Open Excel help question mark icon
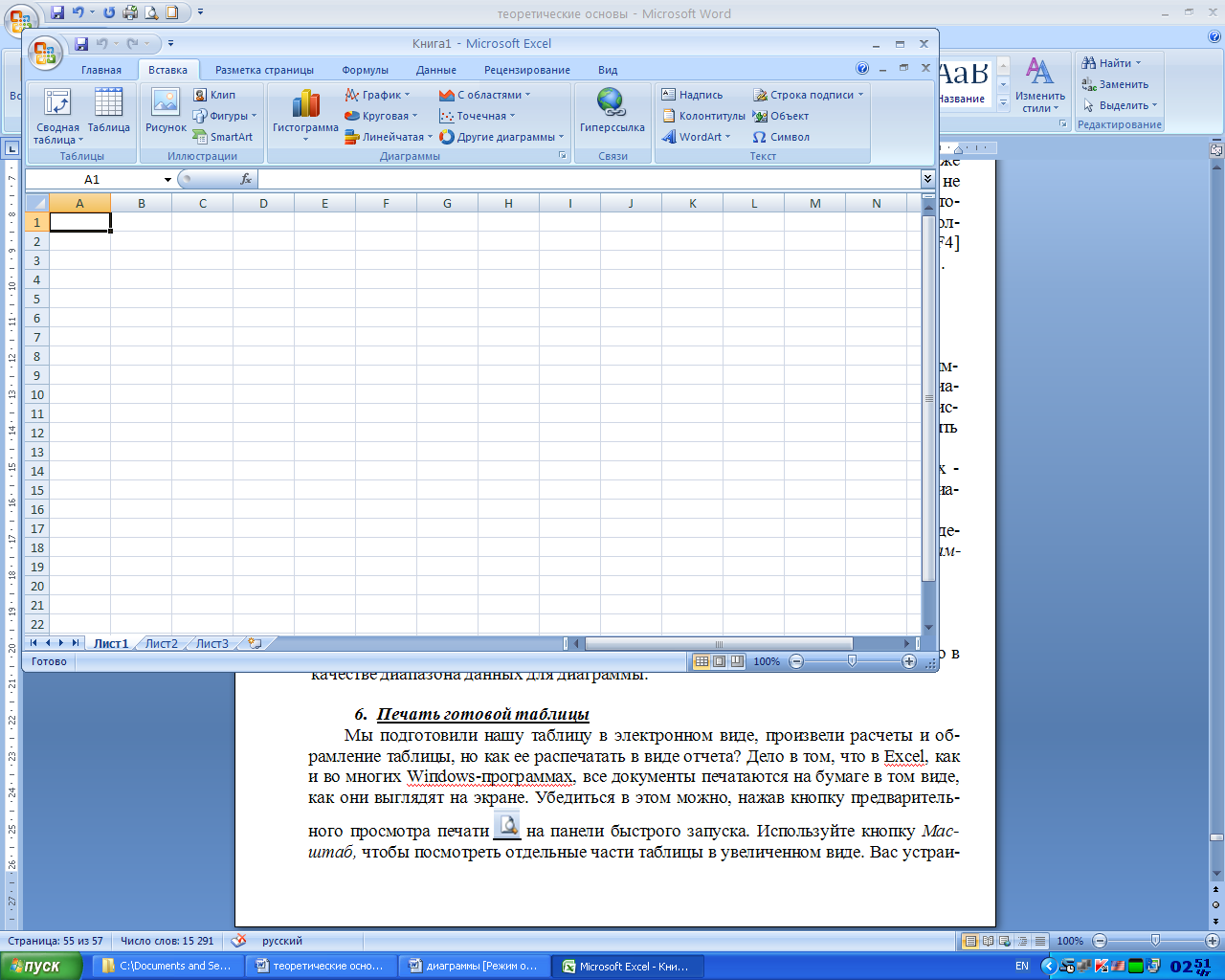Screen dimensions: 1225x980 coord(862,69)
